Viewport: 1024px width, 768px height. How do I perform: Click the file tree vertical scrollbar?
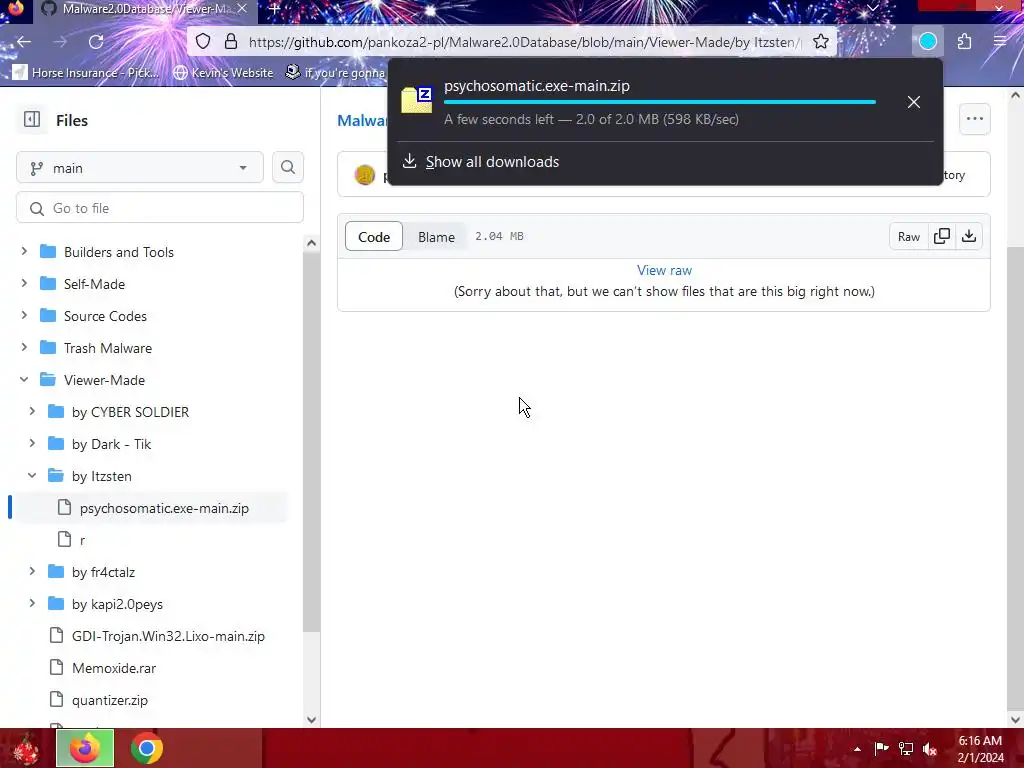point(312,444)
